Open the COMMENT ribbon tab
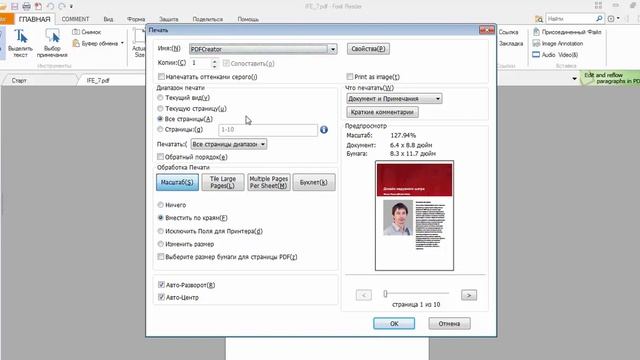This screenshot has width=640, height=360. 75,19
